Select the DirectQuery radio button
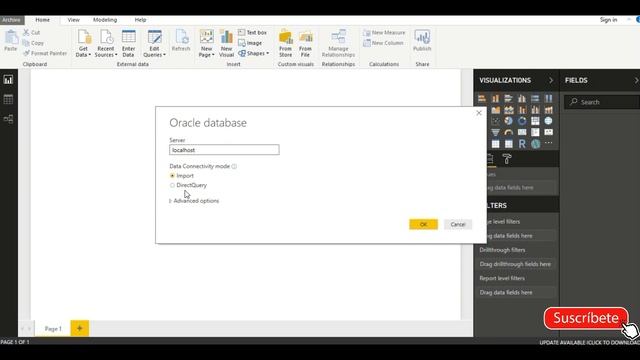 click(172, 185)
